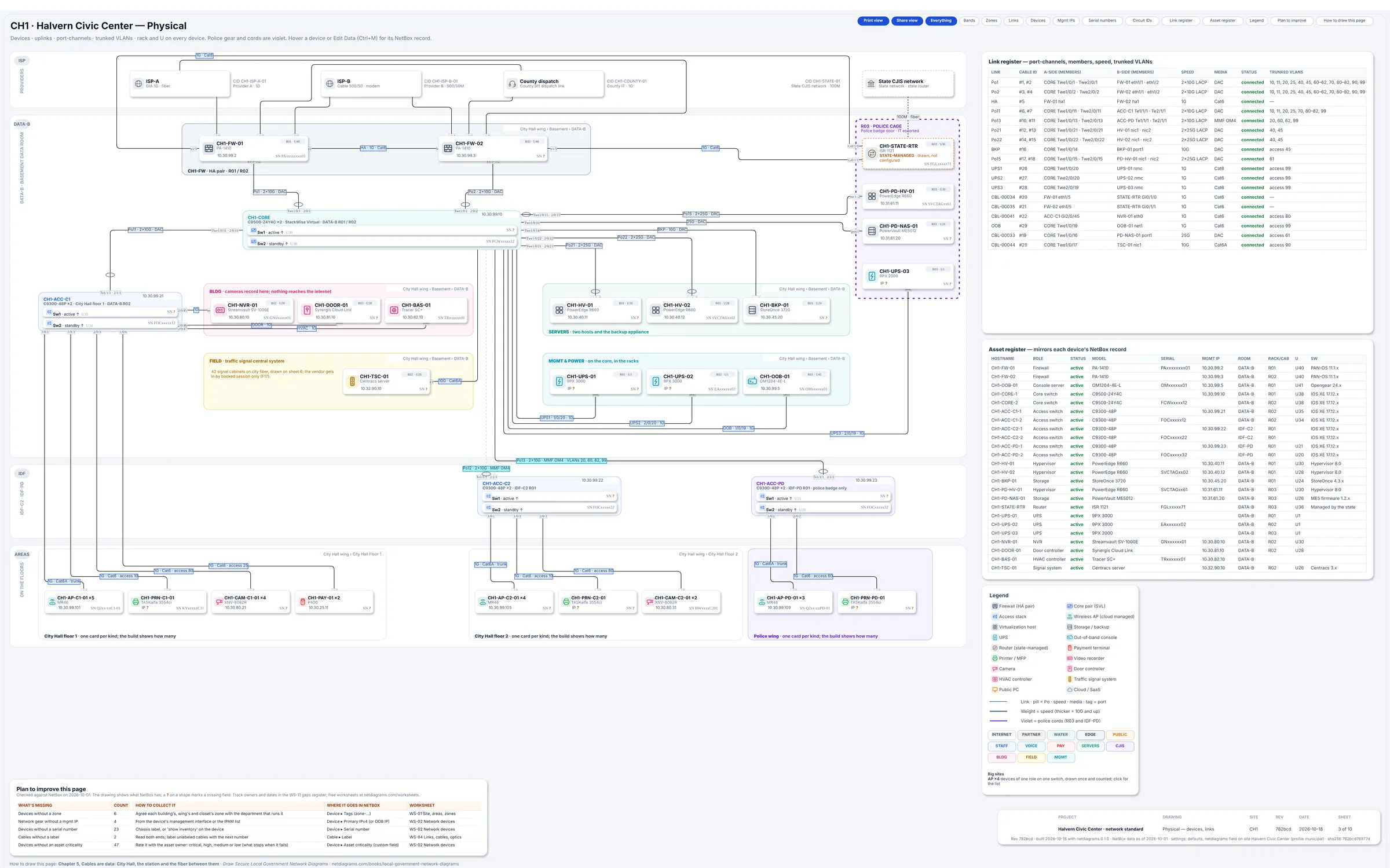Screen dimensions: 1390x868
Task: Open the Print view
Action: point(873,21)
